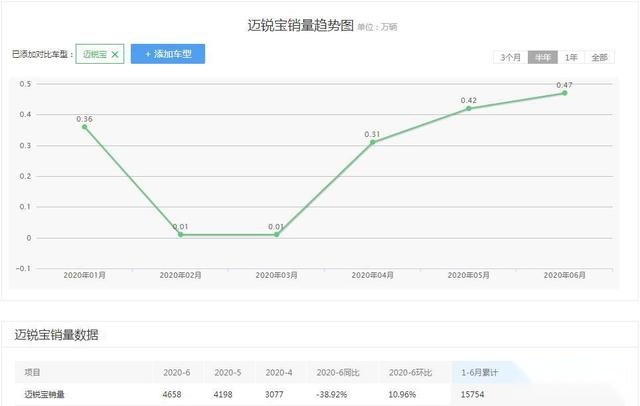
Task: Click the 2020年02月 axis label
Action: click(x=180, y=275)
